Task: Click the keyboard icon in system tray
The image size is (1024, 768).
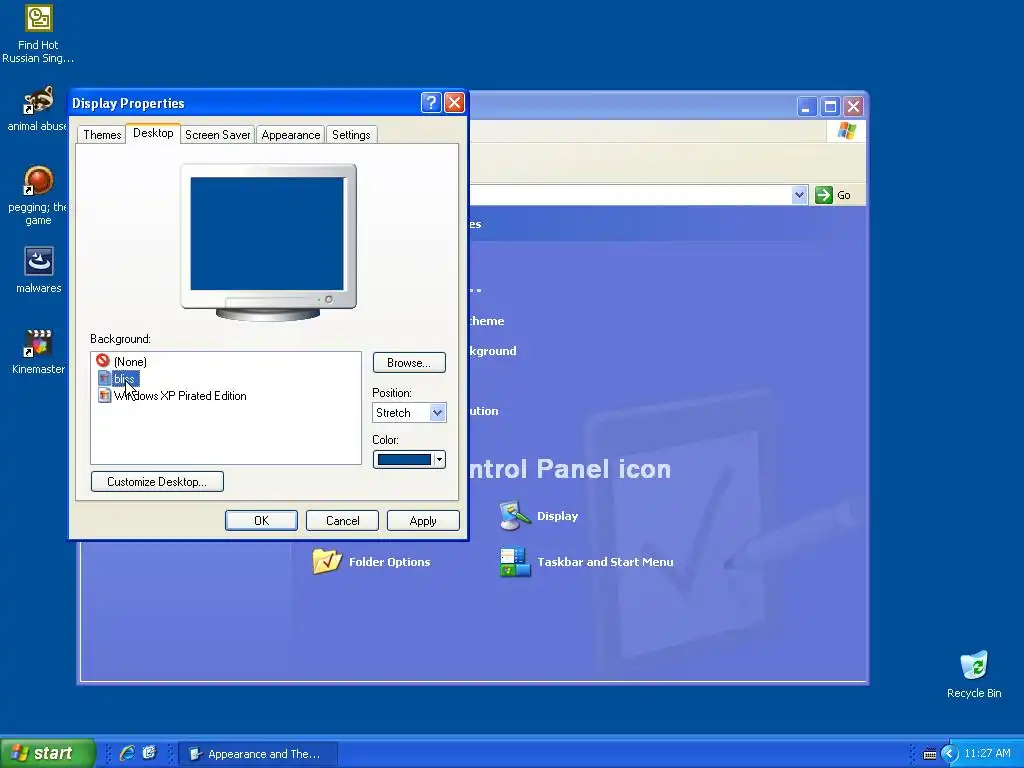Action: click(929, 754)
